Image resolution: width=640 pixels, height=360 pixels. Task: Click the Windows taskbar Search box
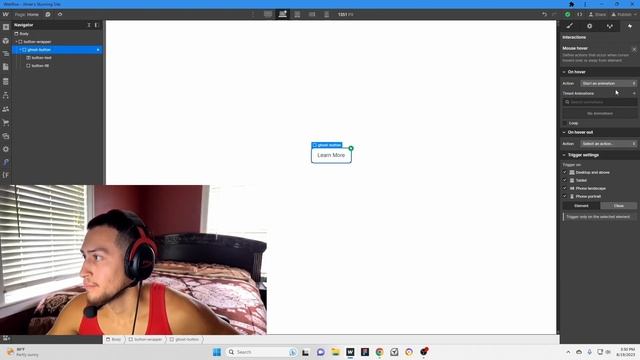(261, 352)
